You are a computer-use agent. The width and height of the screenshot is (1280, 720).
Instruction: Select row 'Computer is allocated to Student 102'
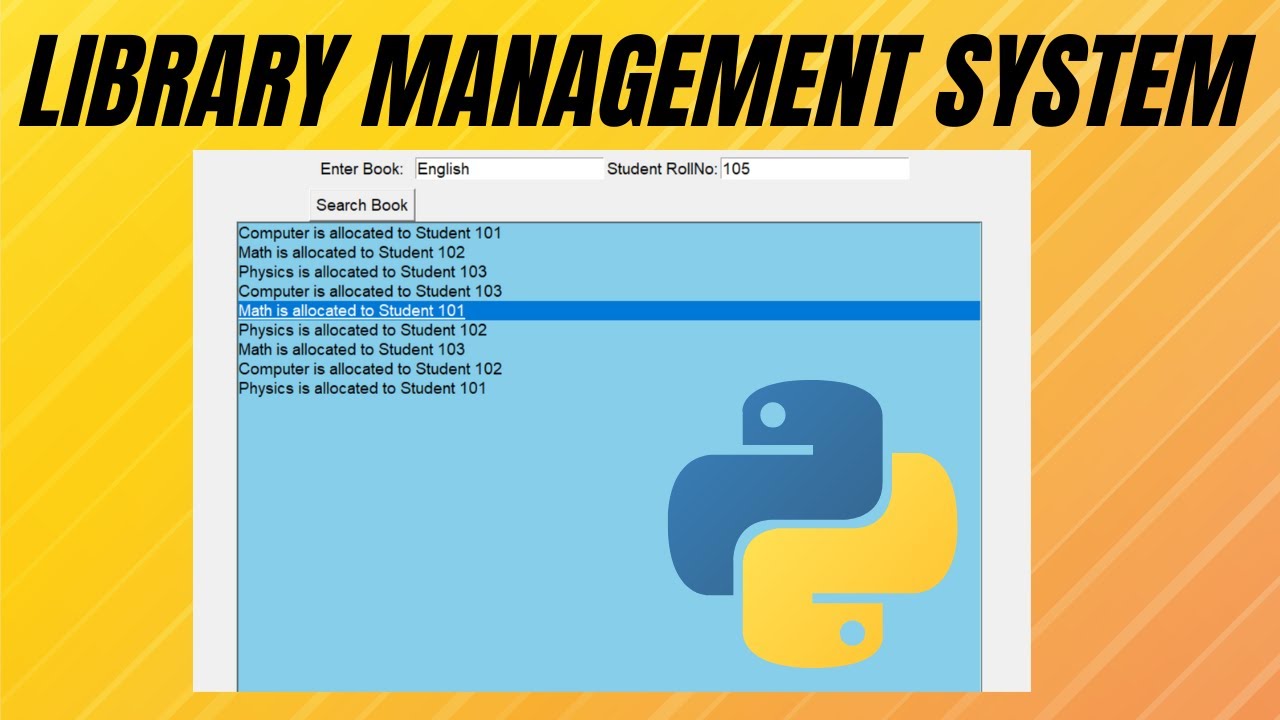[x=609, y=369]
